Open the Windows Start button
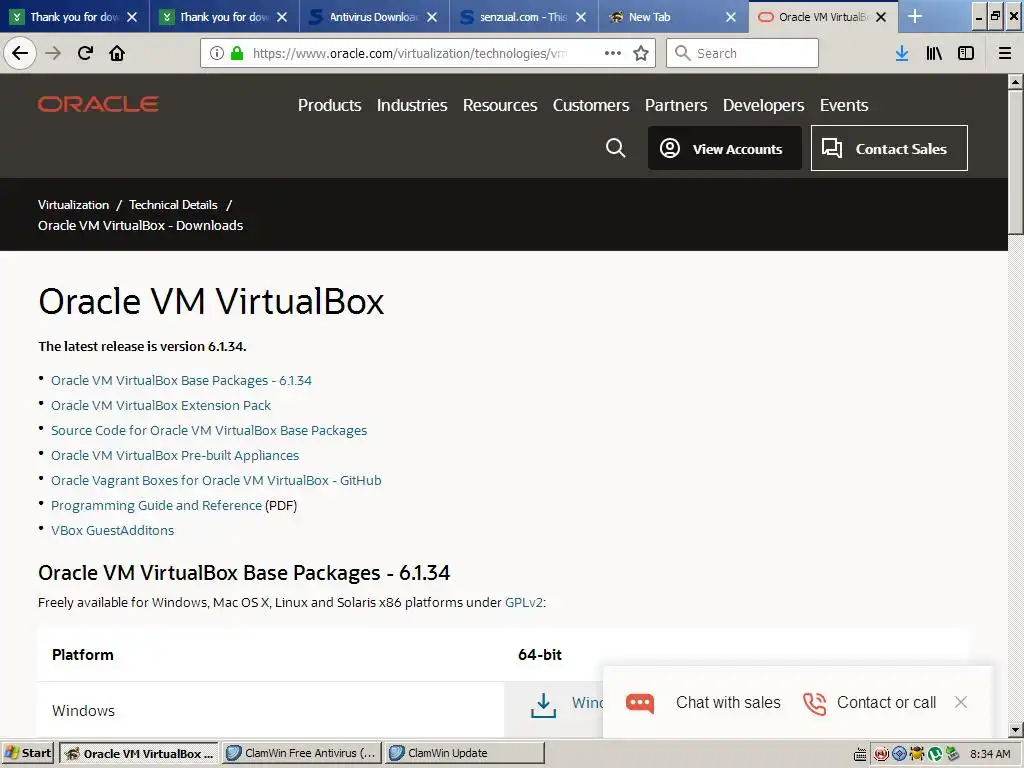The width and height of the screenshot is (1024, 768). [x=27, y=753]
